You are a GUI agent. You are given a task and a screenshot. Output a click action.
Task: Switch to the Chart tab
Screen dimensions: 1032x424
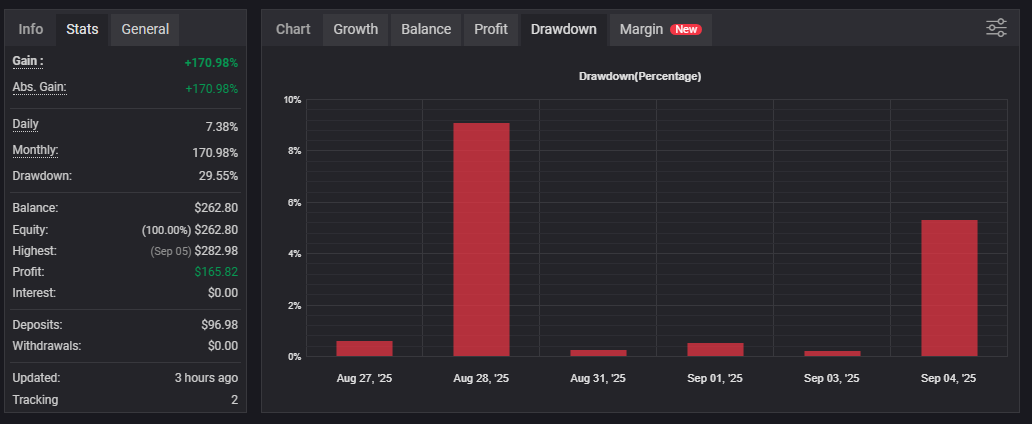293,29
